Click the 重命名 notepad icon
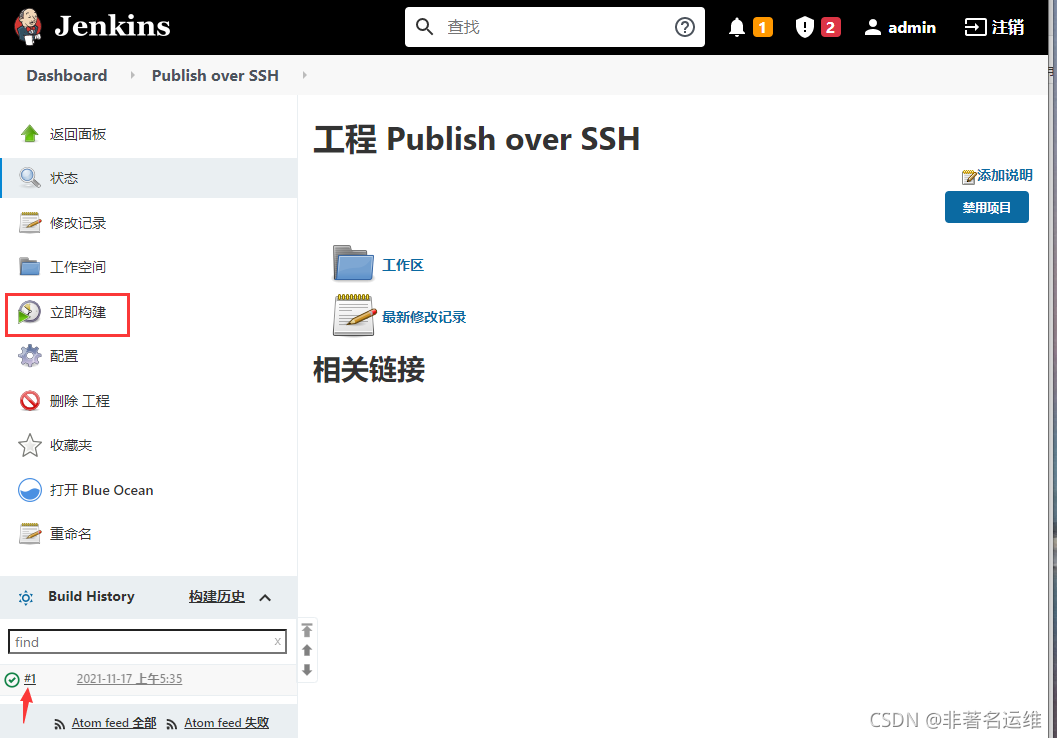Screen dimensions: 1057x738 coord(30,534)
